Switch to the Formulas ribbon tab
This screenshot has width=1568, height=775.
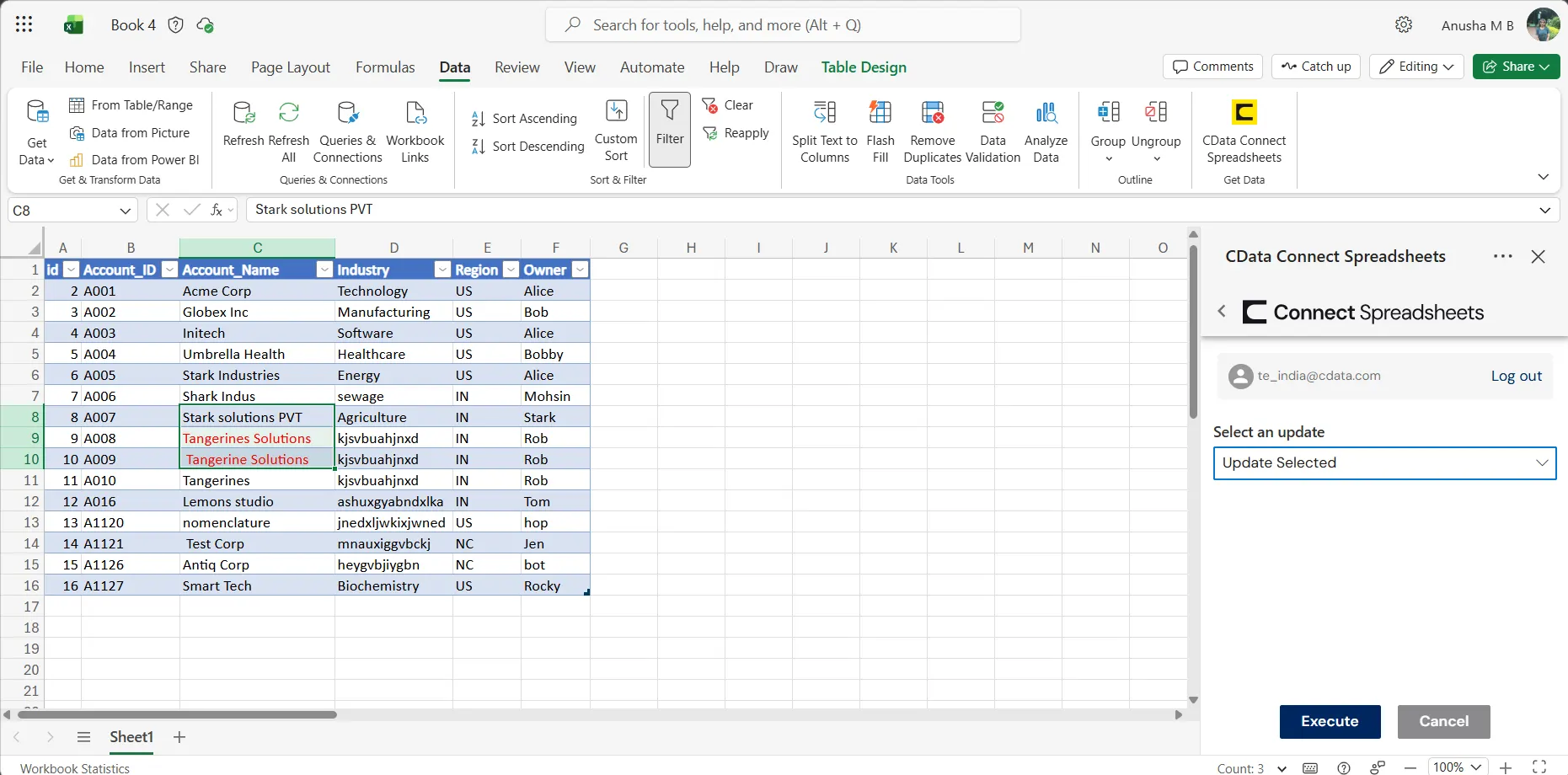click(385, 67)
